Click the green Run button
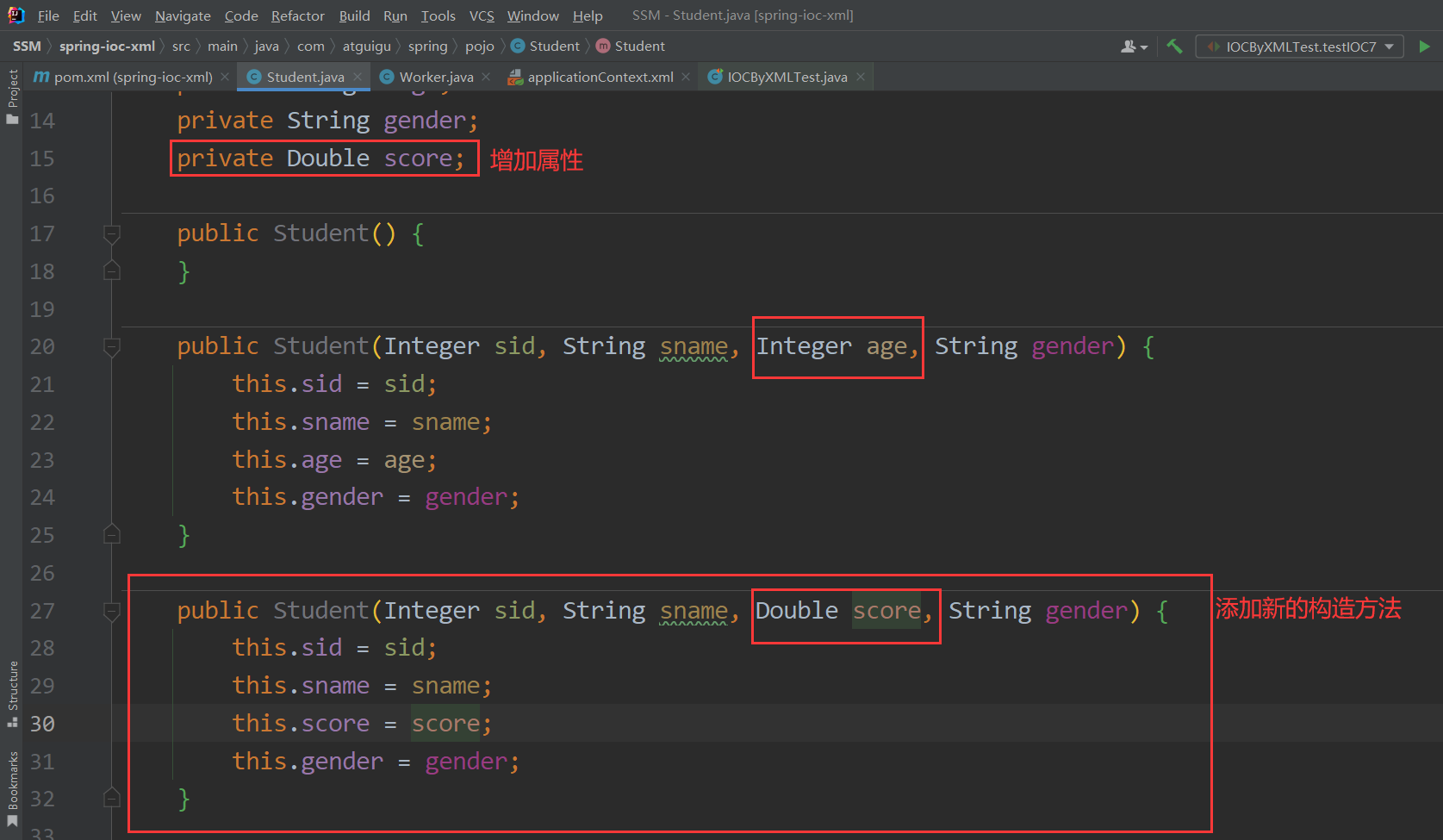Viewport: 1443px width, 840px height. coord(1424,47)
